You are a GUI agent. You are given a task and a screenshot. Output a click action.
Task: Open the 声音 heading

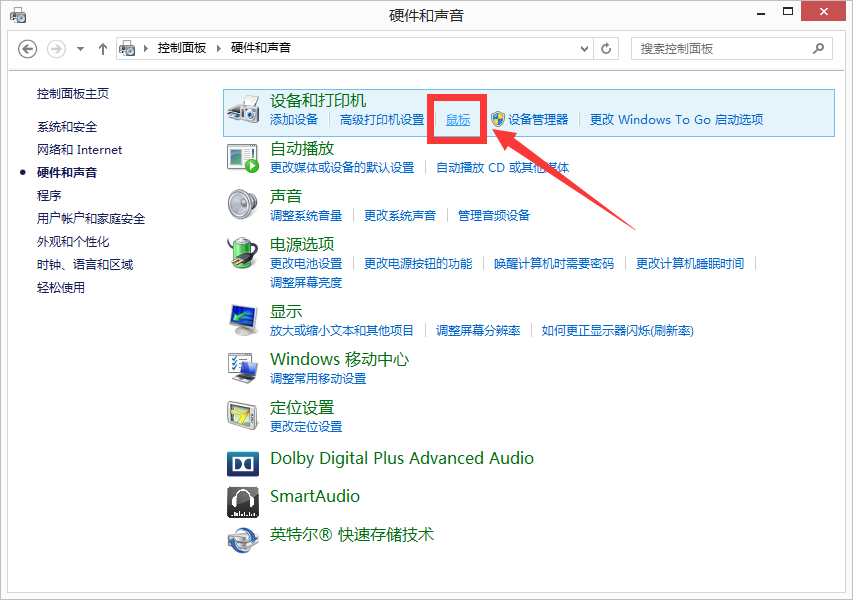pyautogui.click(x=286, y=196)
